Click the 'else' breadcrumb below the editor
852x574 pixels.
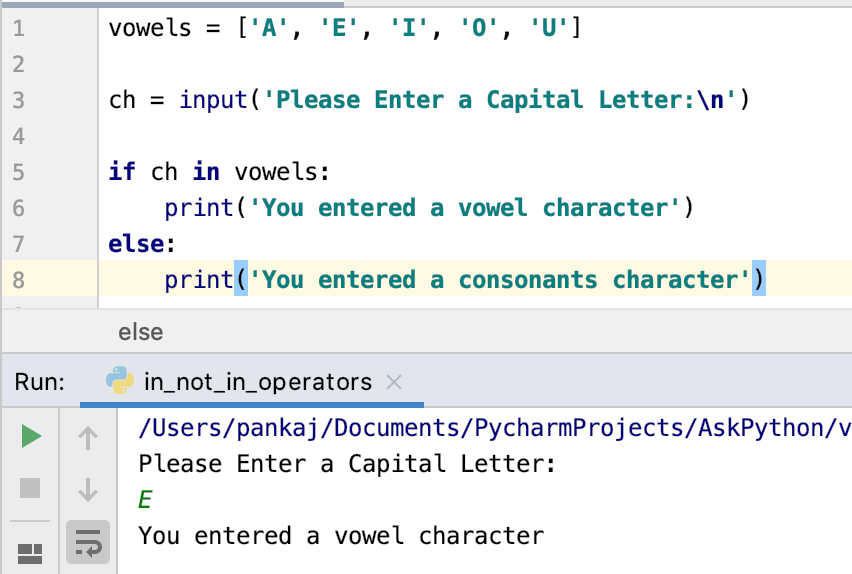[x=141, y=332]
